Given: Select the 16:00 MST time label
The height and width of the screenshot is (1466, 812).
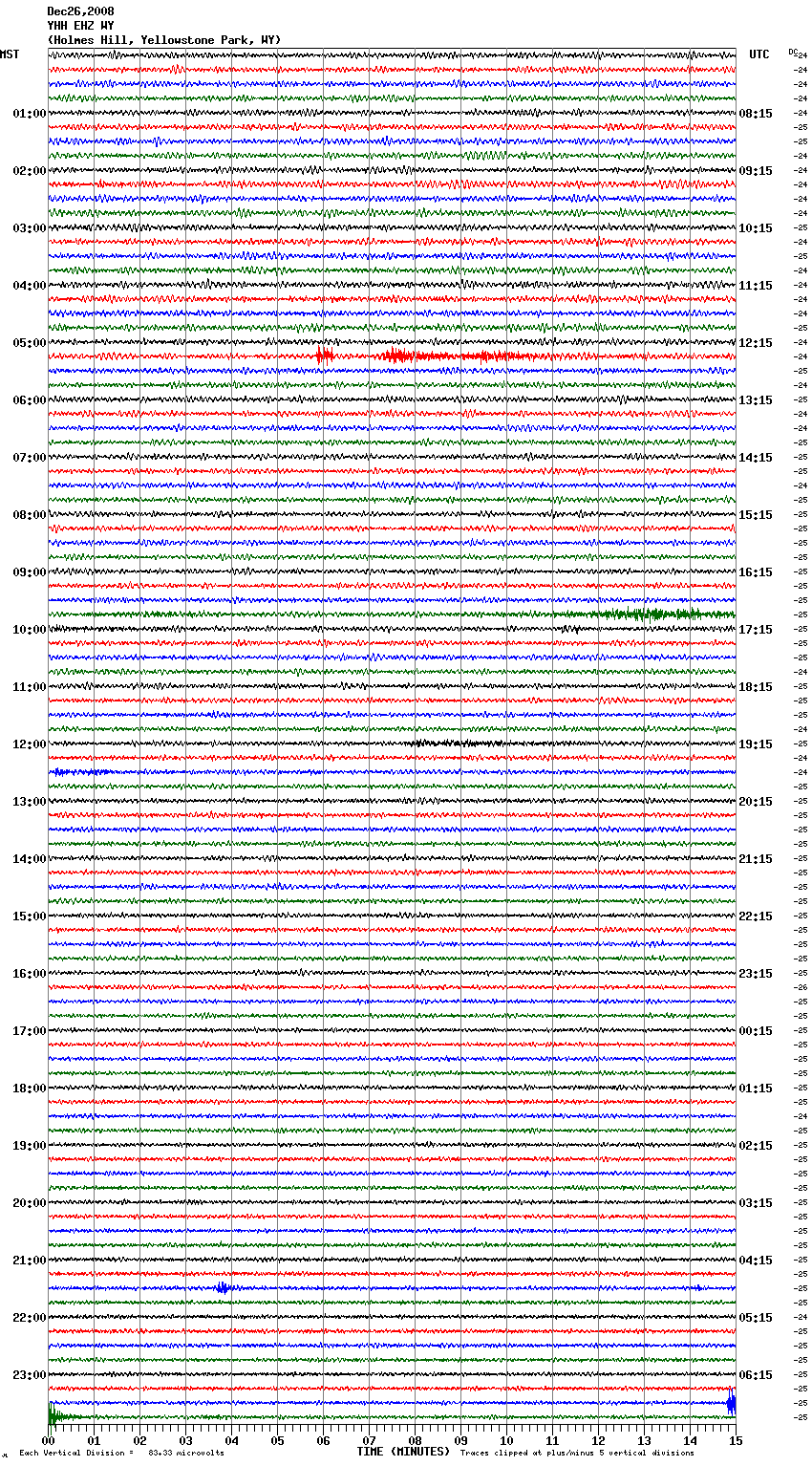Looking at the screenshot, I should coord(29,974).
